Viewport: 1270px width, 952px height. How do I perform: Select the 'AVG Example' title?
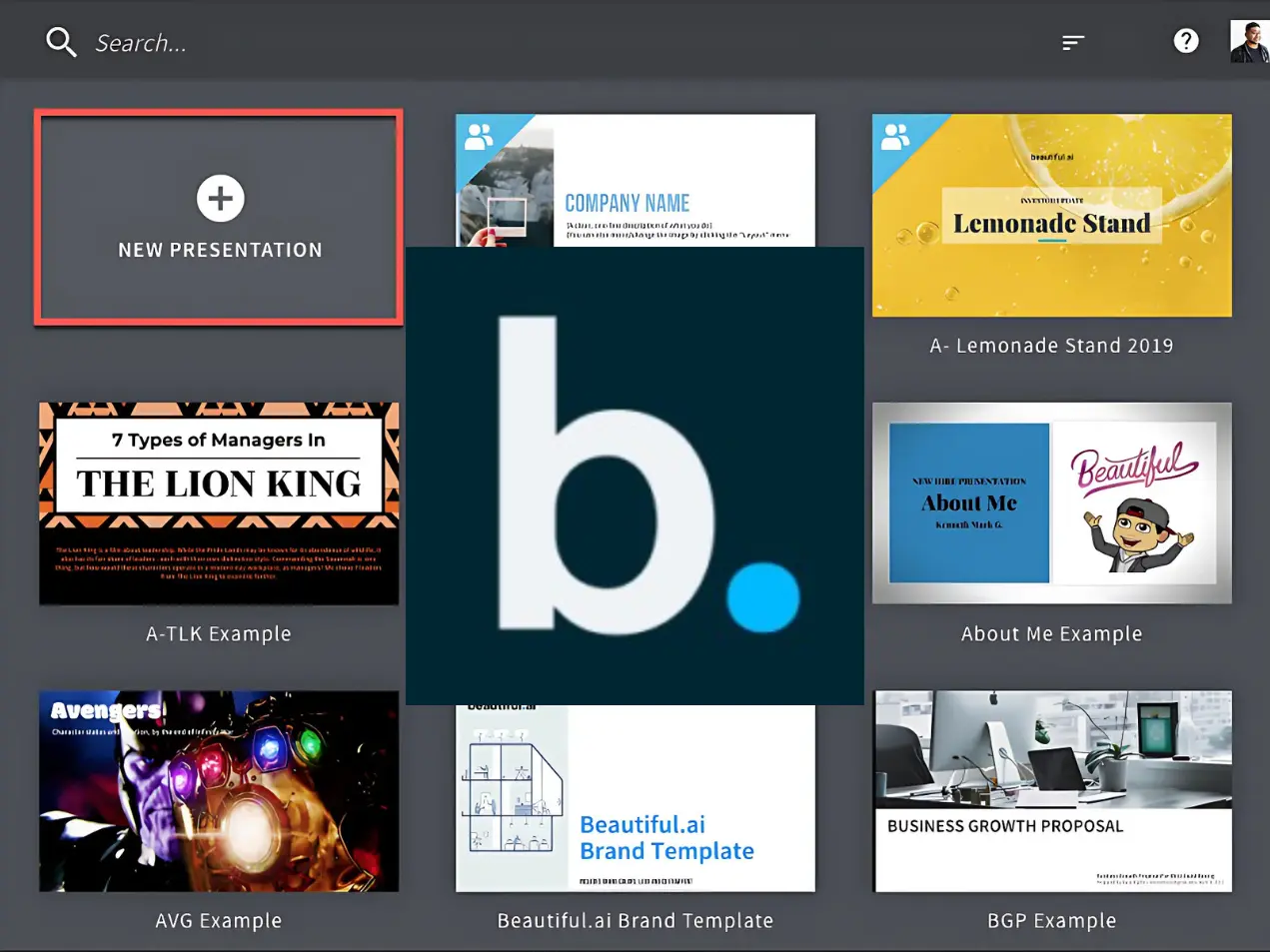coord(219,921)
